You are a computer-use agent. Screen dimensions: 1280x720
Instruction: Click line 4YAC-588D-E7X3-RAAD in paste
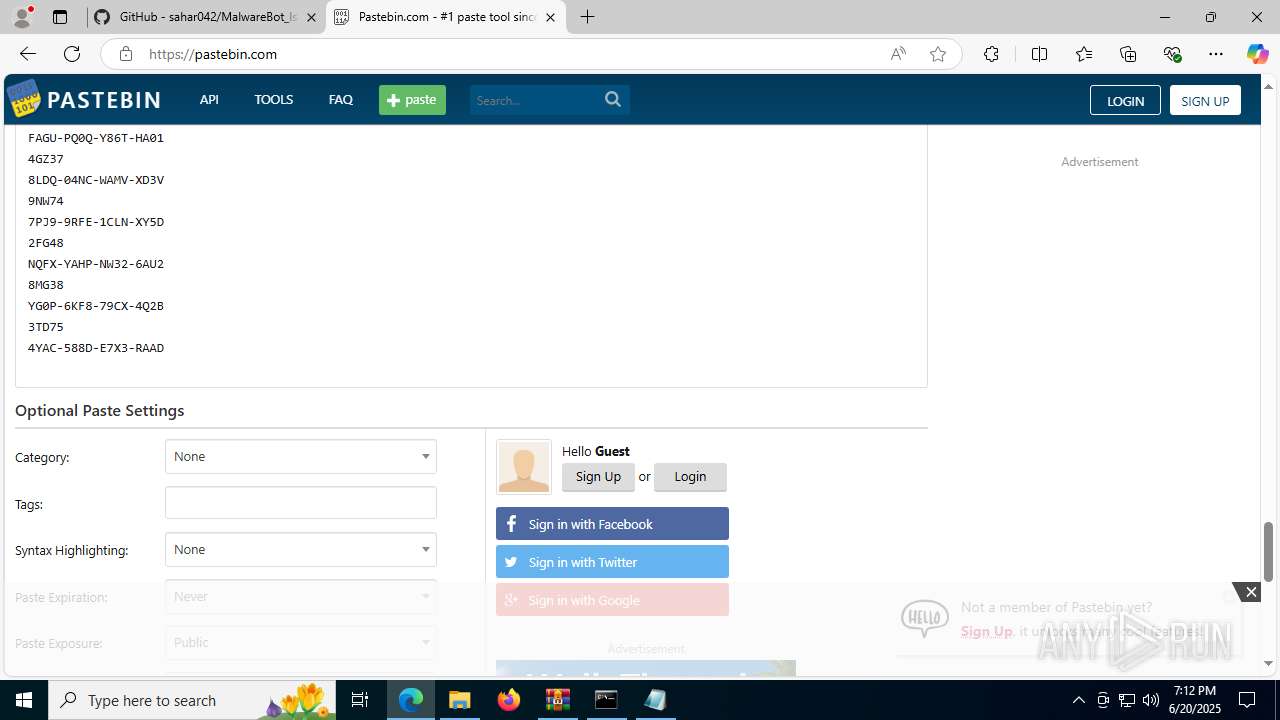coord(96,348)
